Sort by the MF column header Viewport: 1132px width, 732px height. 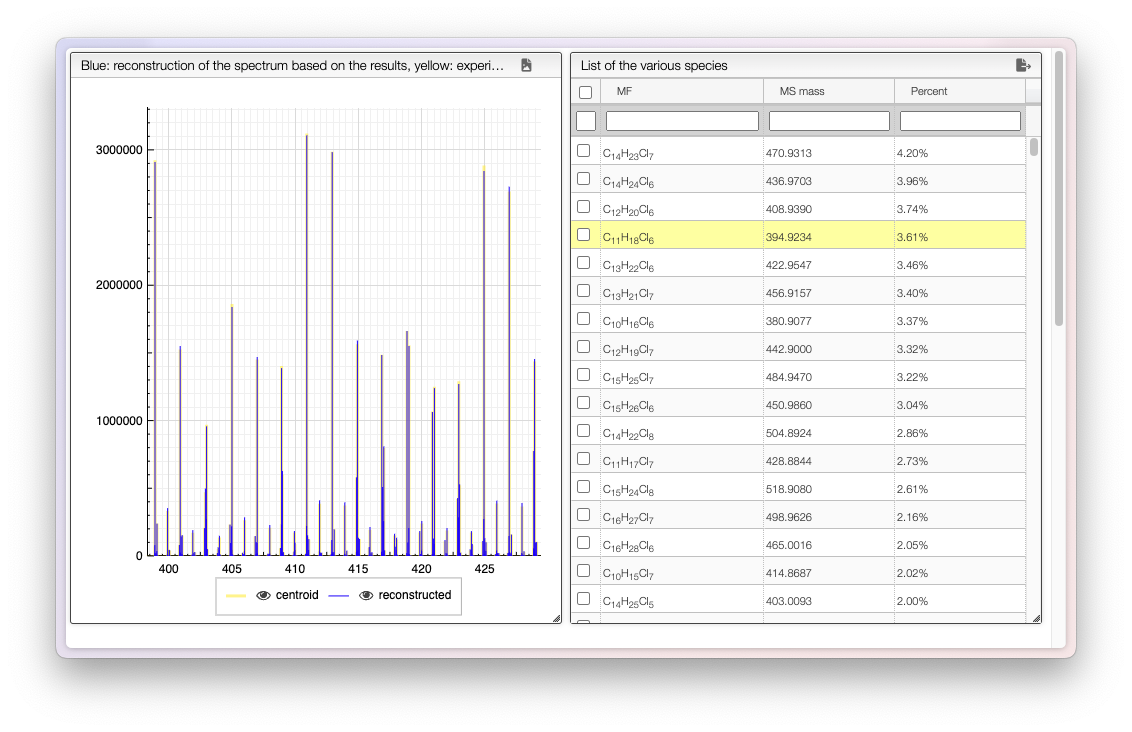pyautogui.click(x=681, y=91)
